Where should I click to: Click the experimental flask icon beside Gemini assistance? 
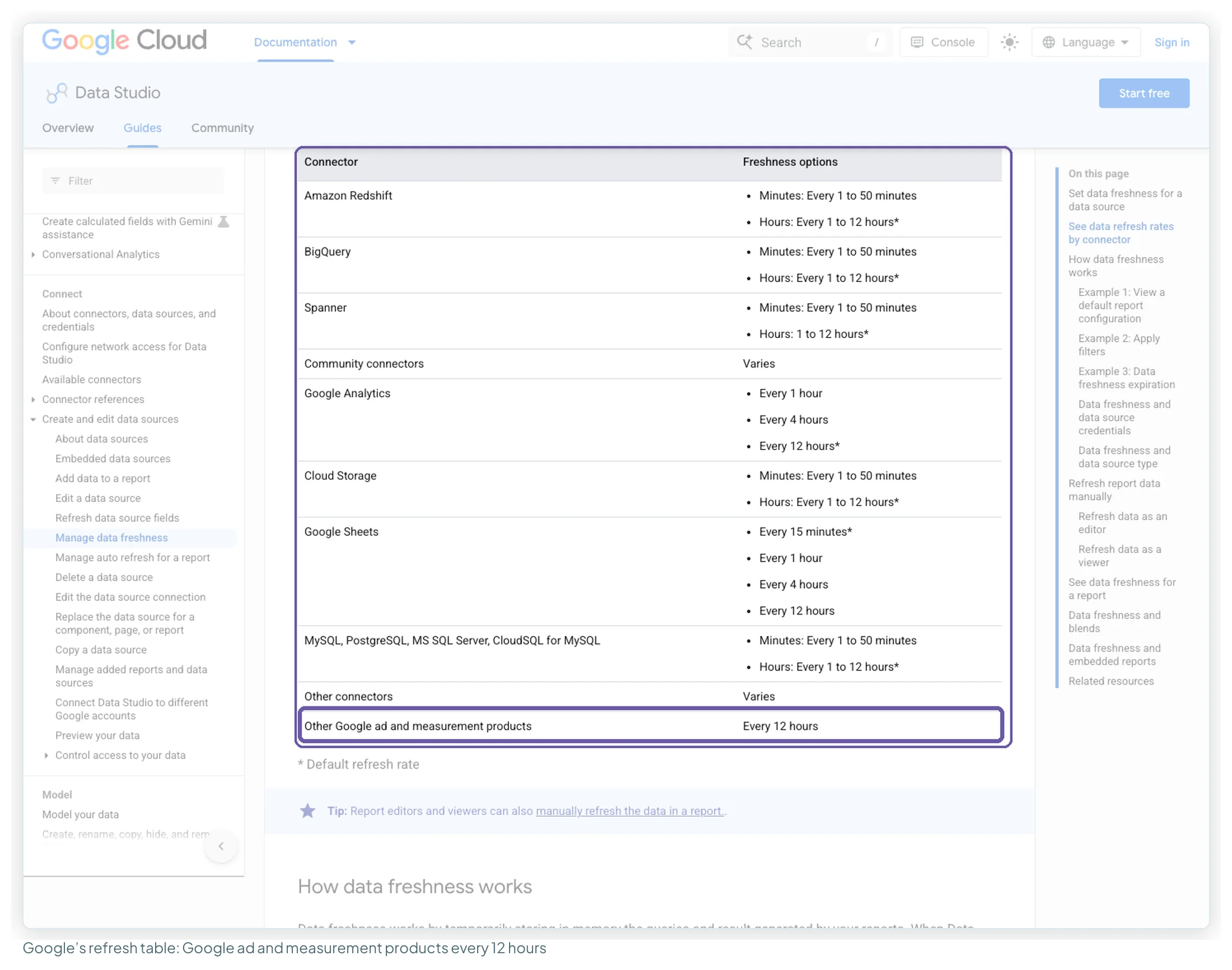[224, 222]
